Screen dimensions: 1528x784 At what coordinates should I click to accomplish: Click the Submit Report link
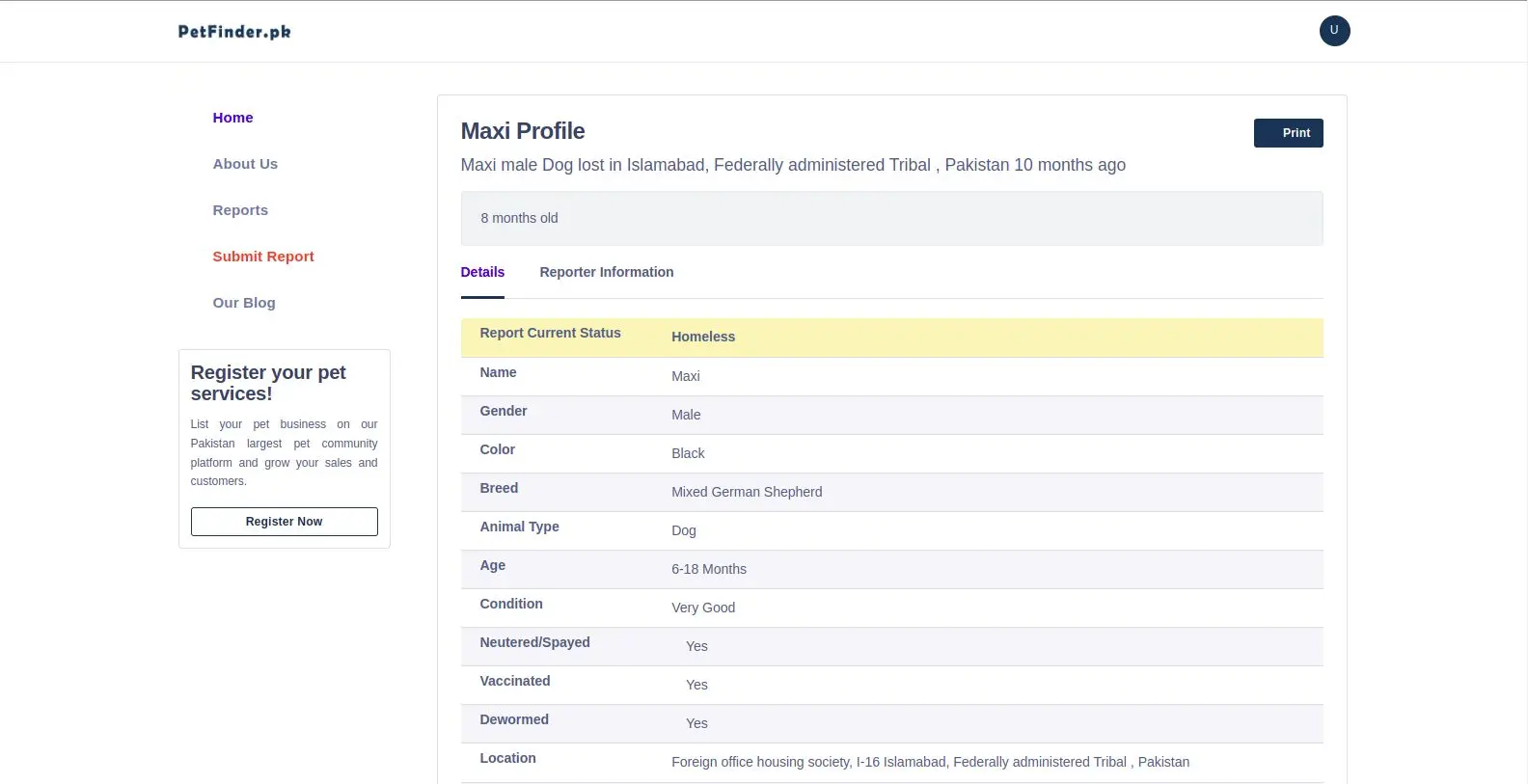point(263,257)
